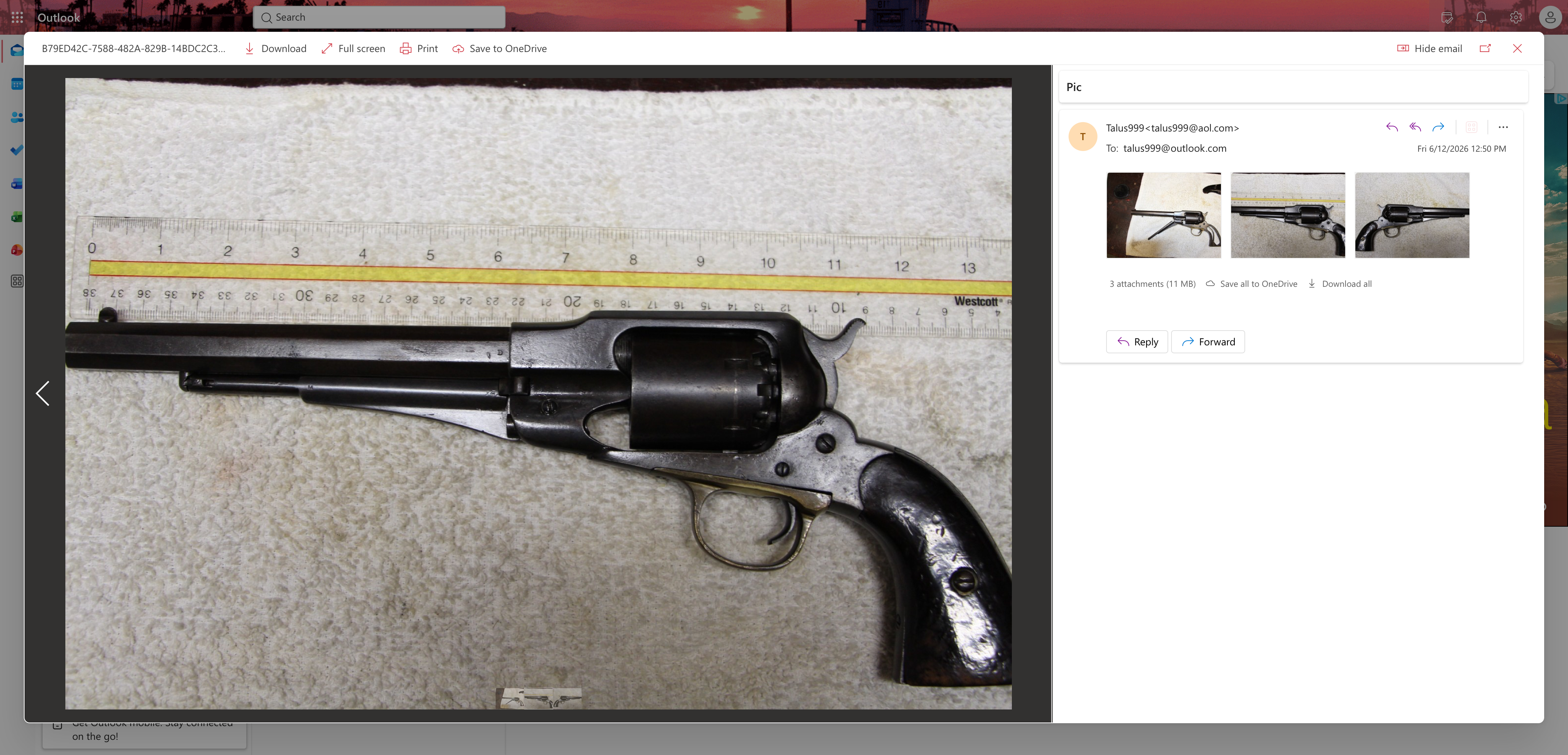Viewport: 1568px width, 755px height.
Task: Open the My Day icon in header
Action: tap(1447, 18)
